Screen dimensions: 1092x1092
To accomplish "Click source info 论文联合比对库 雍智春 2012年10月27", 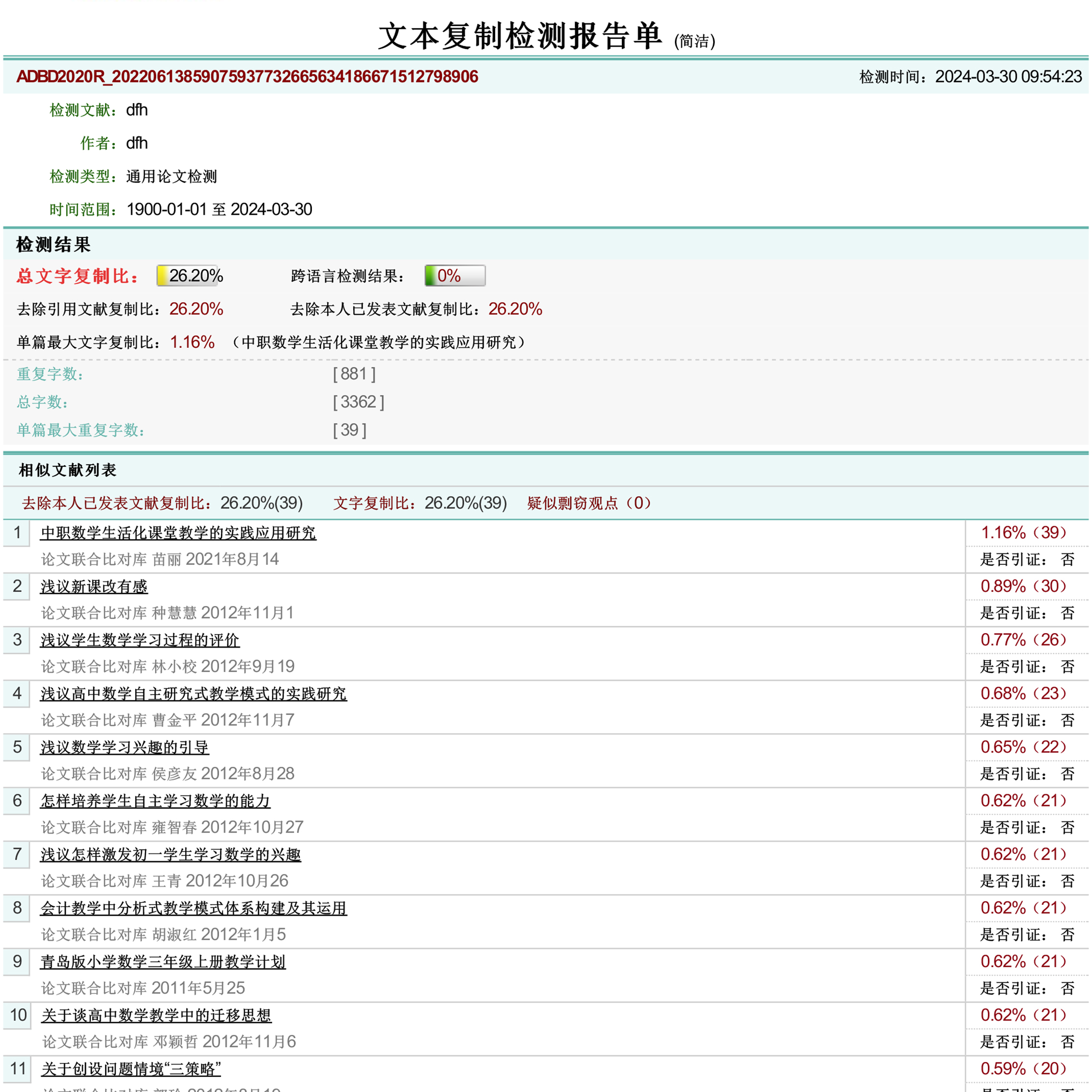I will click(172, 828).
